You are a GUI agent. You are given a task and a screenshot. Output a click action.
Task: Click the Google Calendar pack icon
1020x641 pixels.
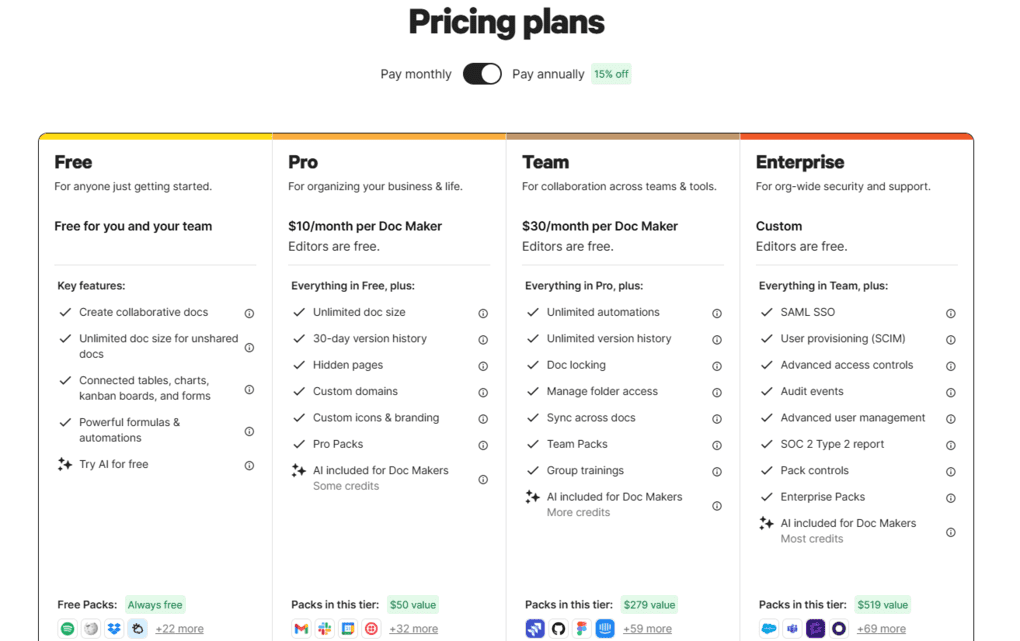pyautogui.click(x=347, y=628)
